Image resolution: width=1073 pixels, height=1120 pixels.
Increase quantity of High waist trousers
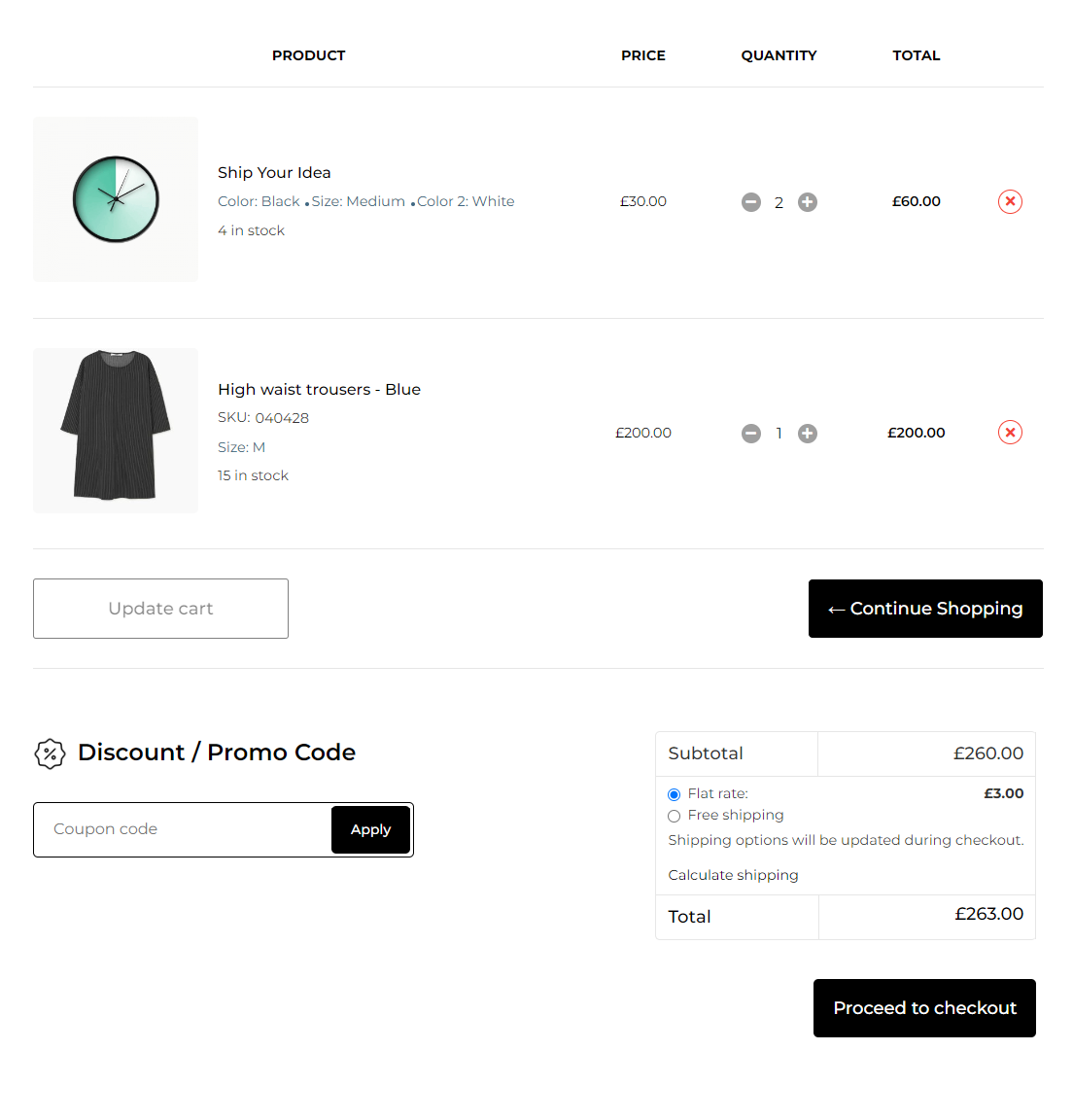point(808,434)
